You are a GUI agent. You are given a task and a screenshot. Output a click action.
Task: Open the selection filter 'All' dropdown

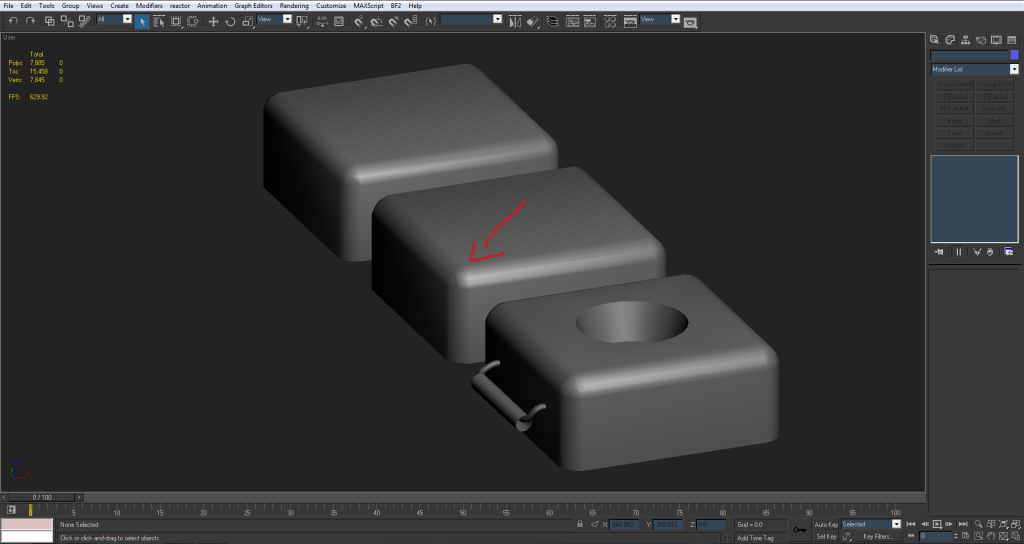point(127,19)
